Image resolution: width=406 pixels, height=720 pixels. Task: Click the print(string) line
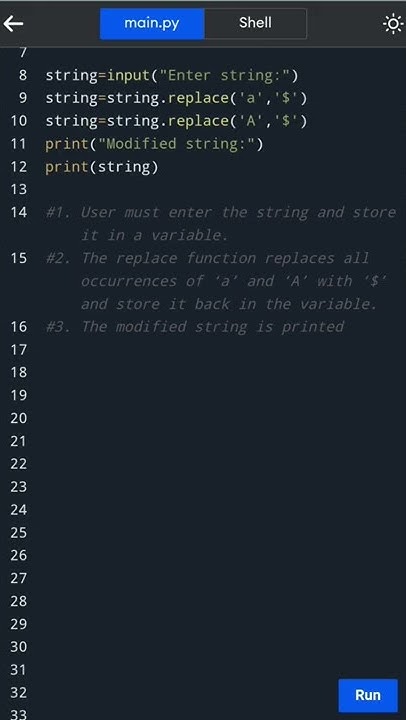tap(102, 167)
